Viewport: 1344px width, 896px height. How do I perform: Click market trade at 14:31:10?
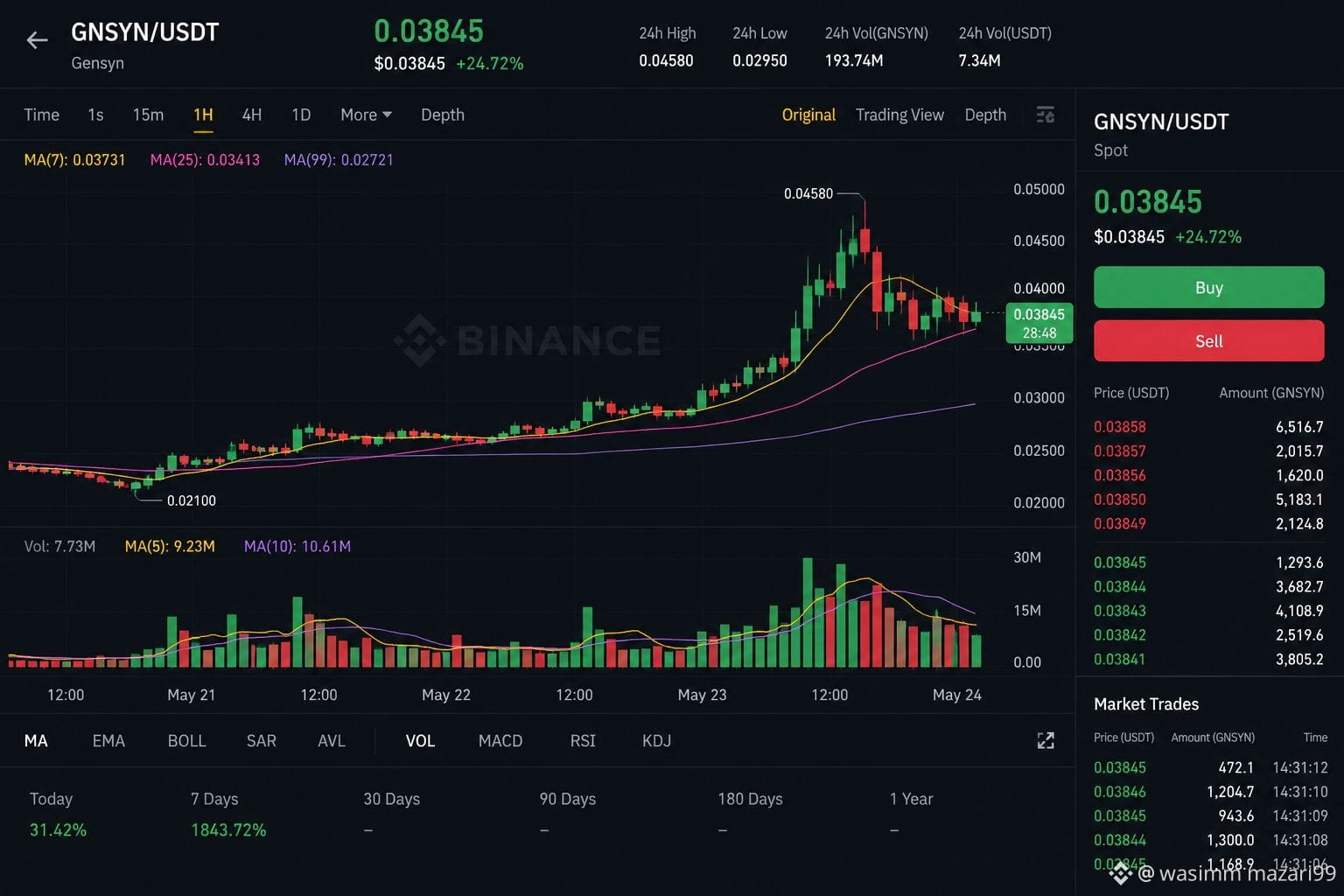[1210, 792]
